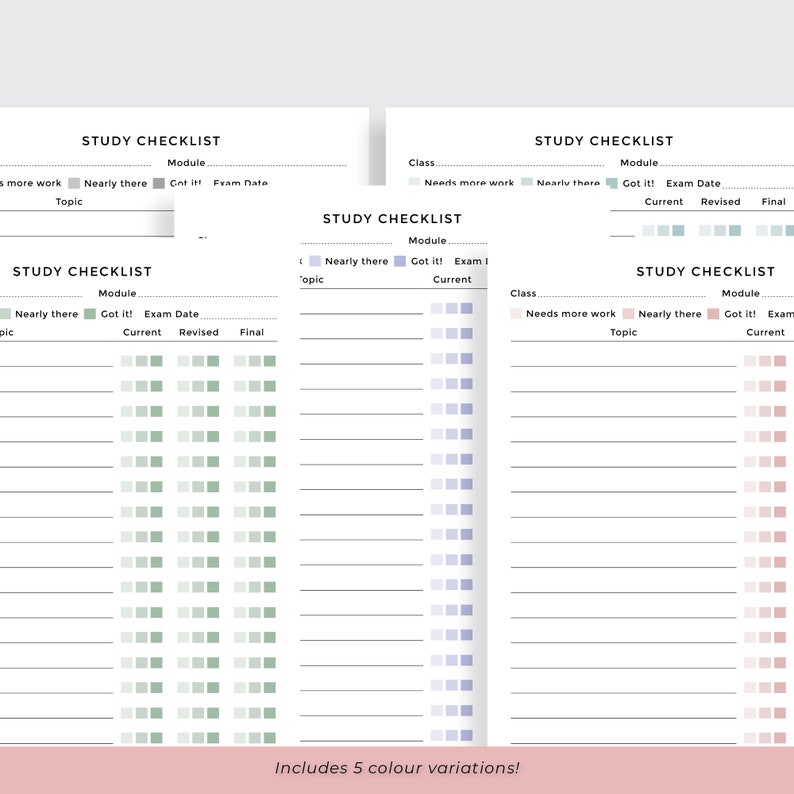
Task: Tick the darkest green Current box in the top row
Action: pyautogui.click(x=156, y=361)
